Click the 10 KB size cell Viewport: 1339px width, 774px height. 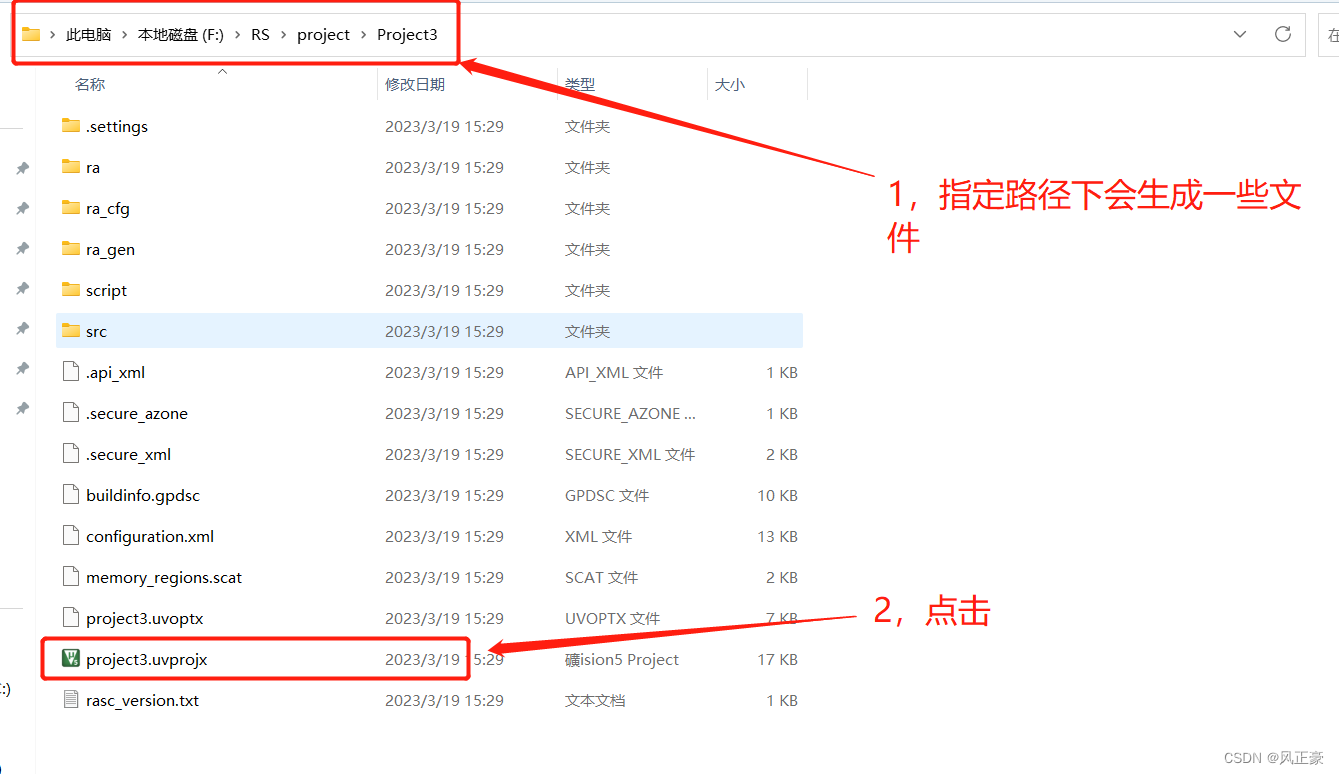[x=777, y=496]
